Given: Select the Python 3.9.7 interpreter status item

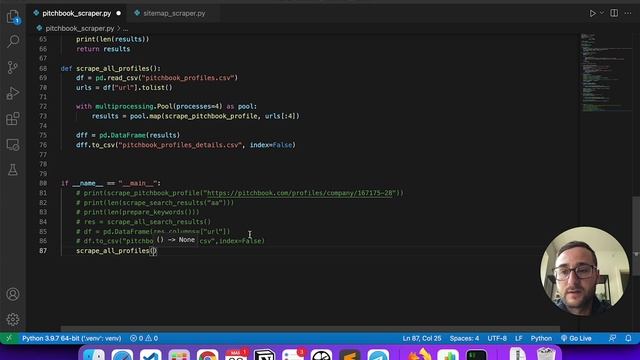Looking at the screenshot, I should tap(71, 338).
